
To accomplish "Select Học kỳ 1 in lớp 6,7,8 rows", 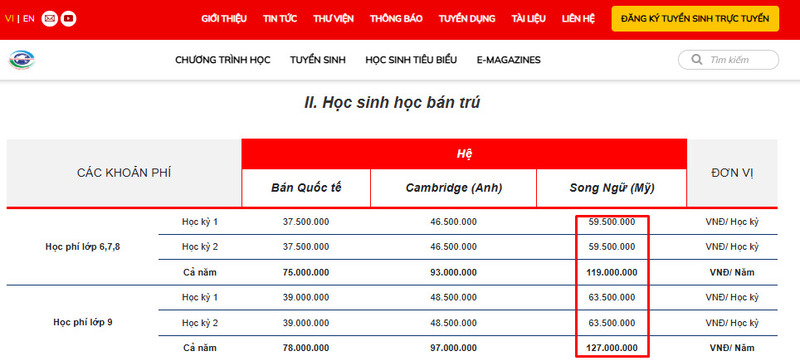I will coord(200,222).
